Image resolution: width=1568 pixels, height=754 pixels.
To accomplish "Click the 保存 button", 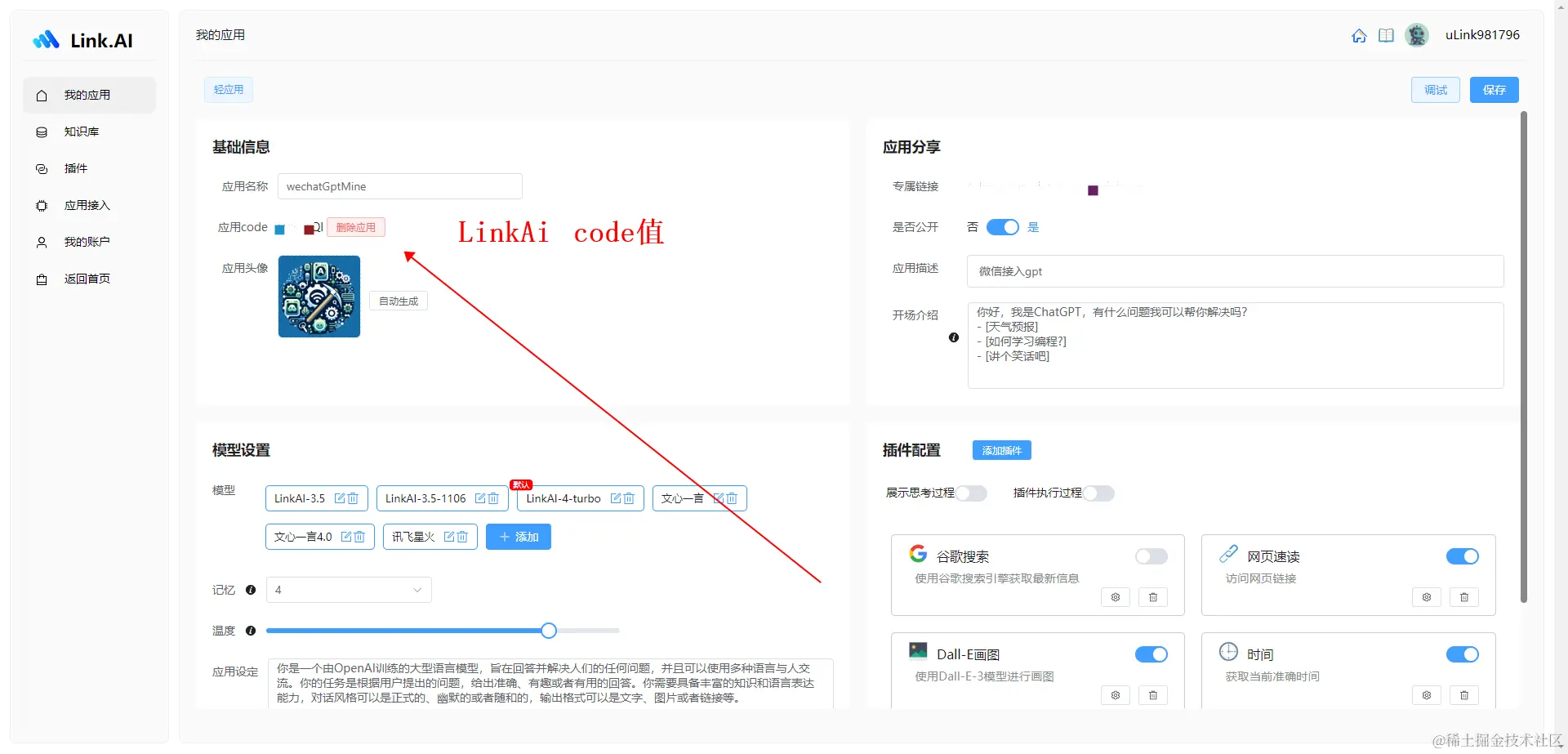I will 1494,90.
